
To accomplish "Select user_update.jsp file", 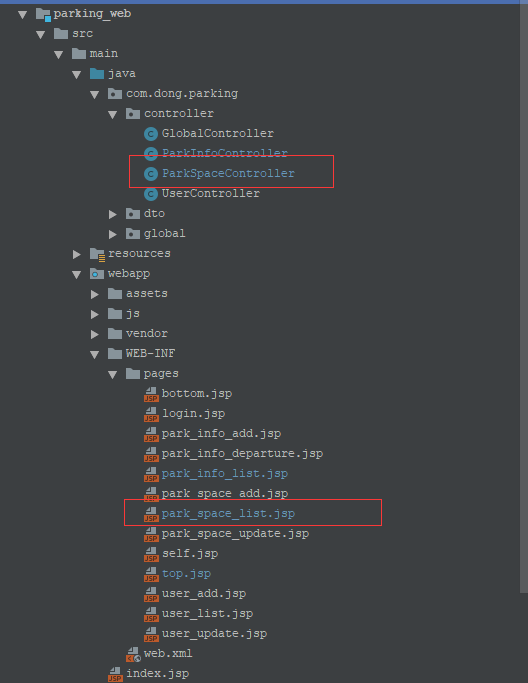I will (x=214, y=634).
